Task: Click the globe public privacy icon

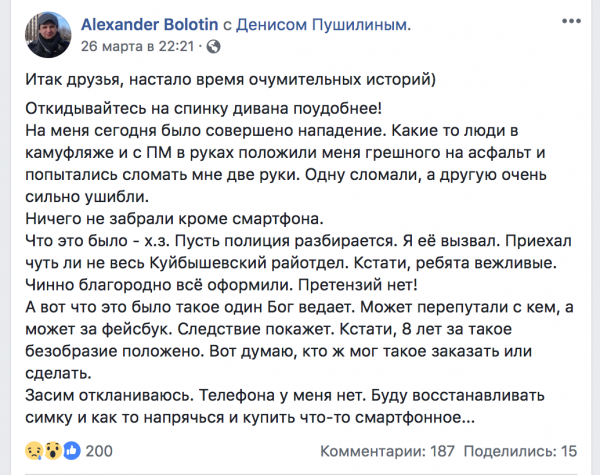Action: (213, 47)
